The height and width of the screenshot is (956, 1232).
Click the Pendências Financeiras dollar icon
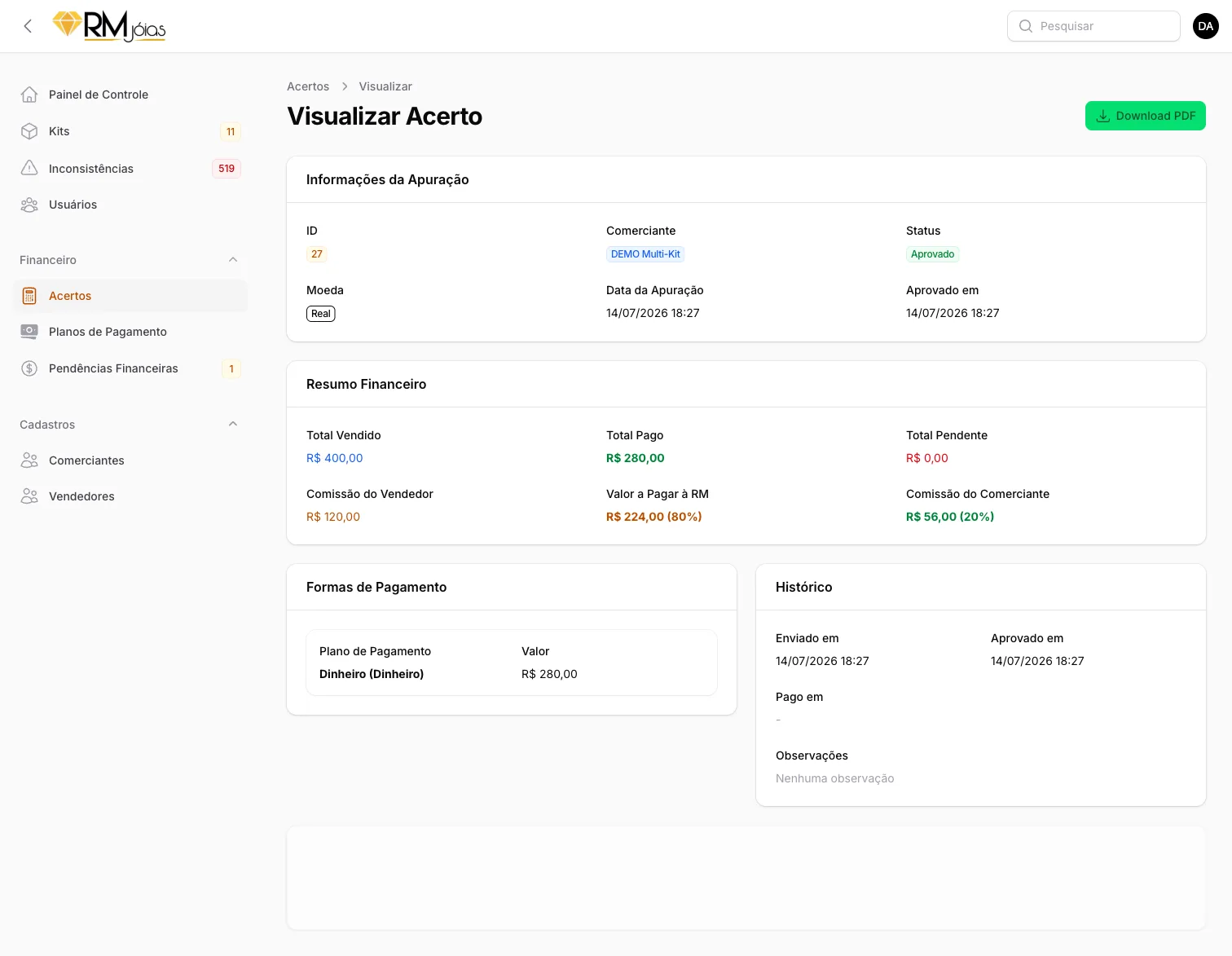click(29, 368)
